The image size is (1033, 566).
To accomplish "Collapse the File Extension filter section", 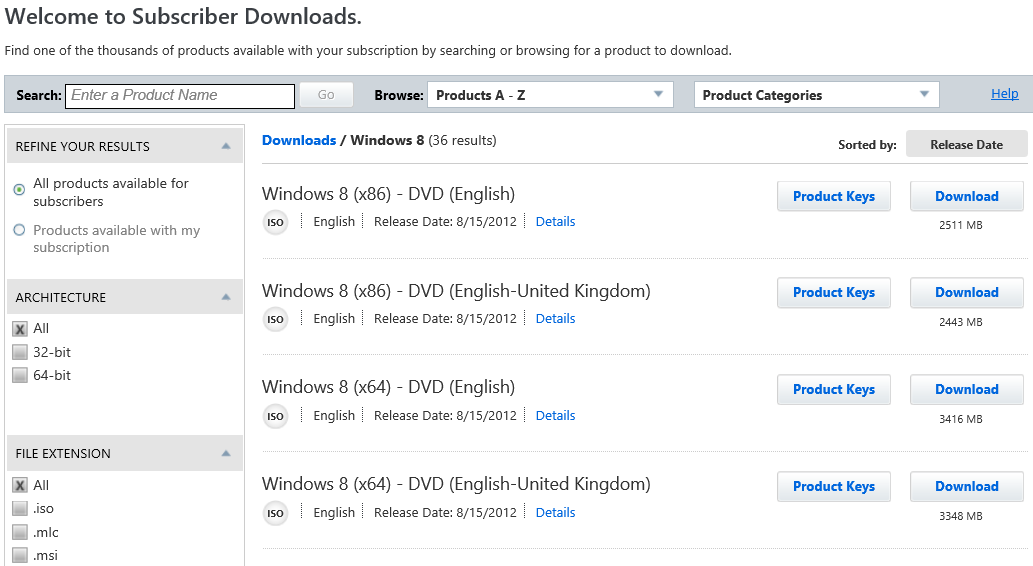I will 226,453.
